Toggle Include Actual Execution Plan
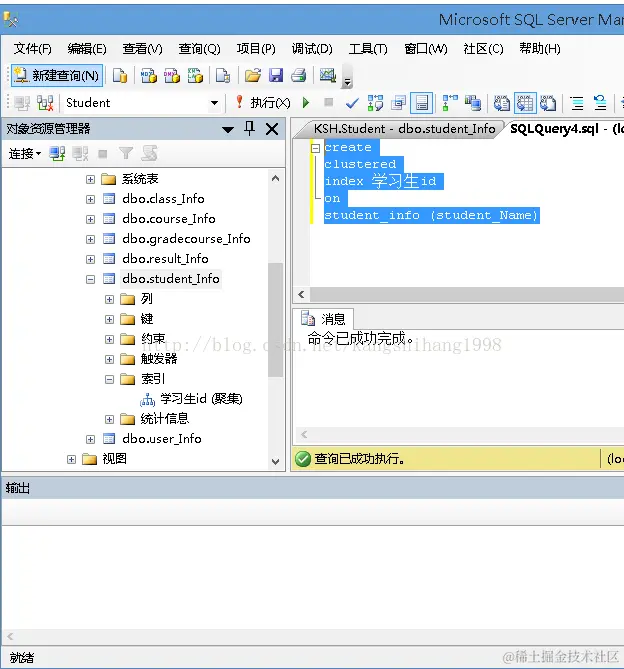Screen dimensions: 624x669 point(450,103)
